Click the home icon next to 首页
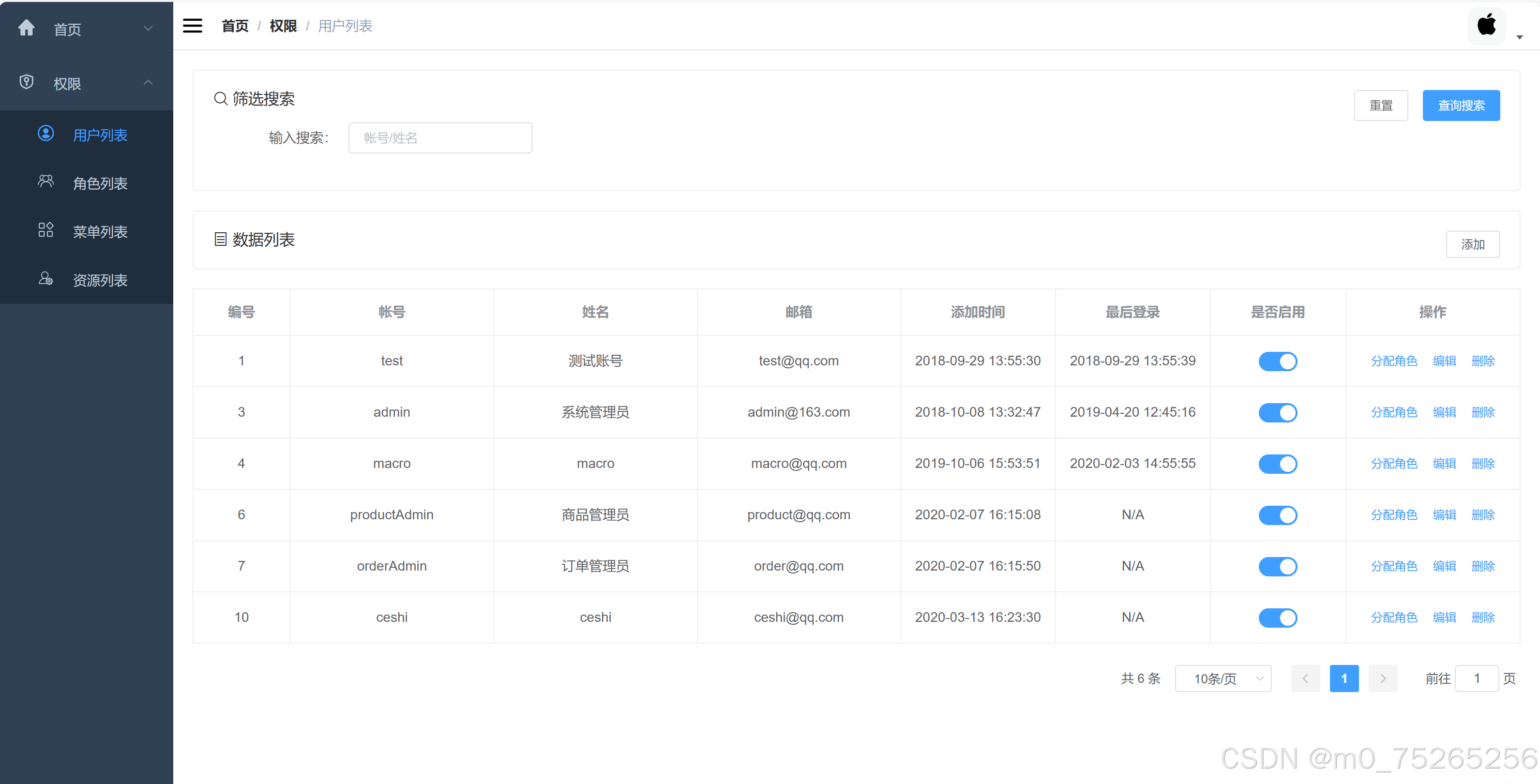 tap(26, 28)
